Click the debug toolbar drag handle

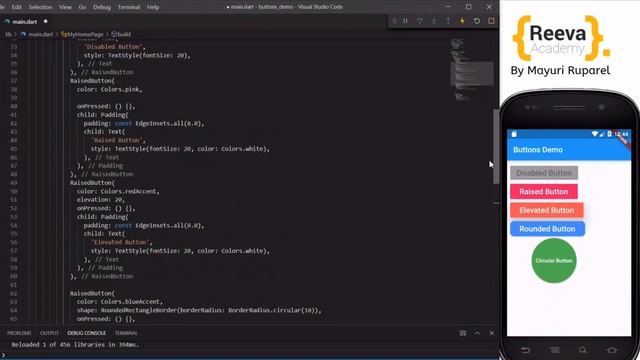pos(394,21)
